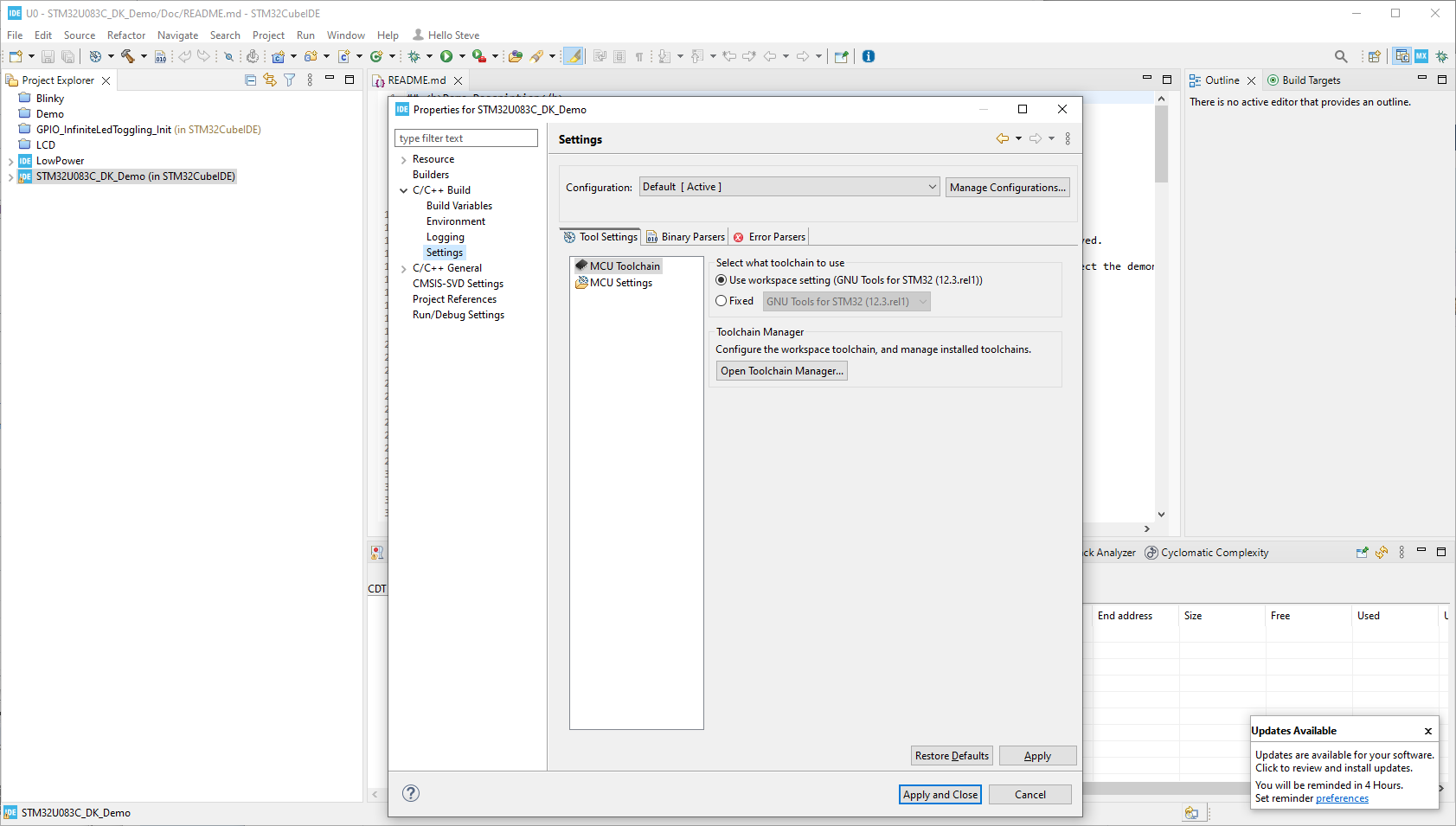The width and height of the screenshot is (1456, 826).
Task: Click the preferences link in Updates popup
Action: [1341, 798]
